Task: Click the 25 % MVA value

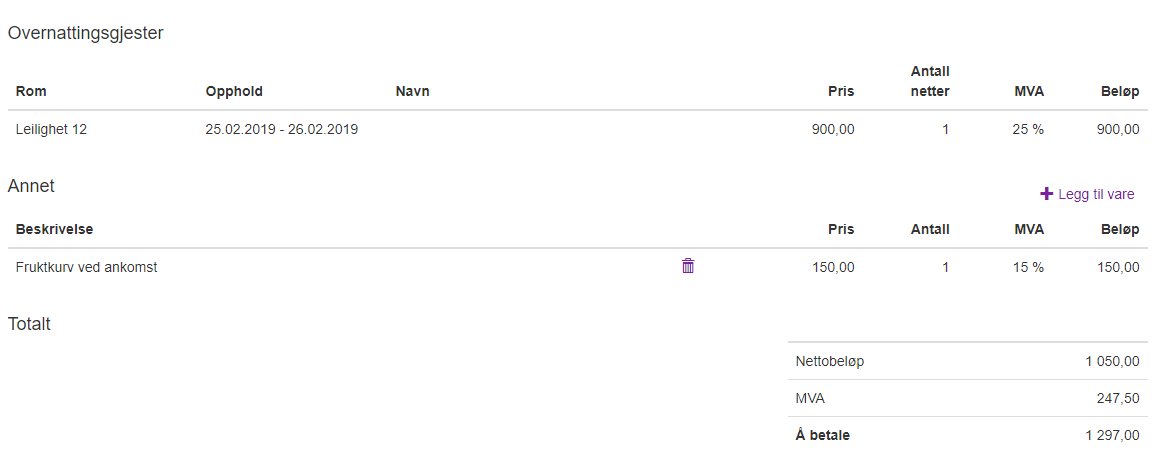Action: click(x=1027, y=129)
